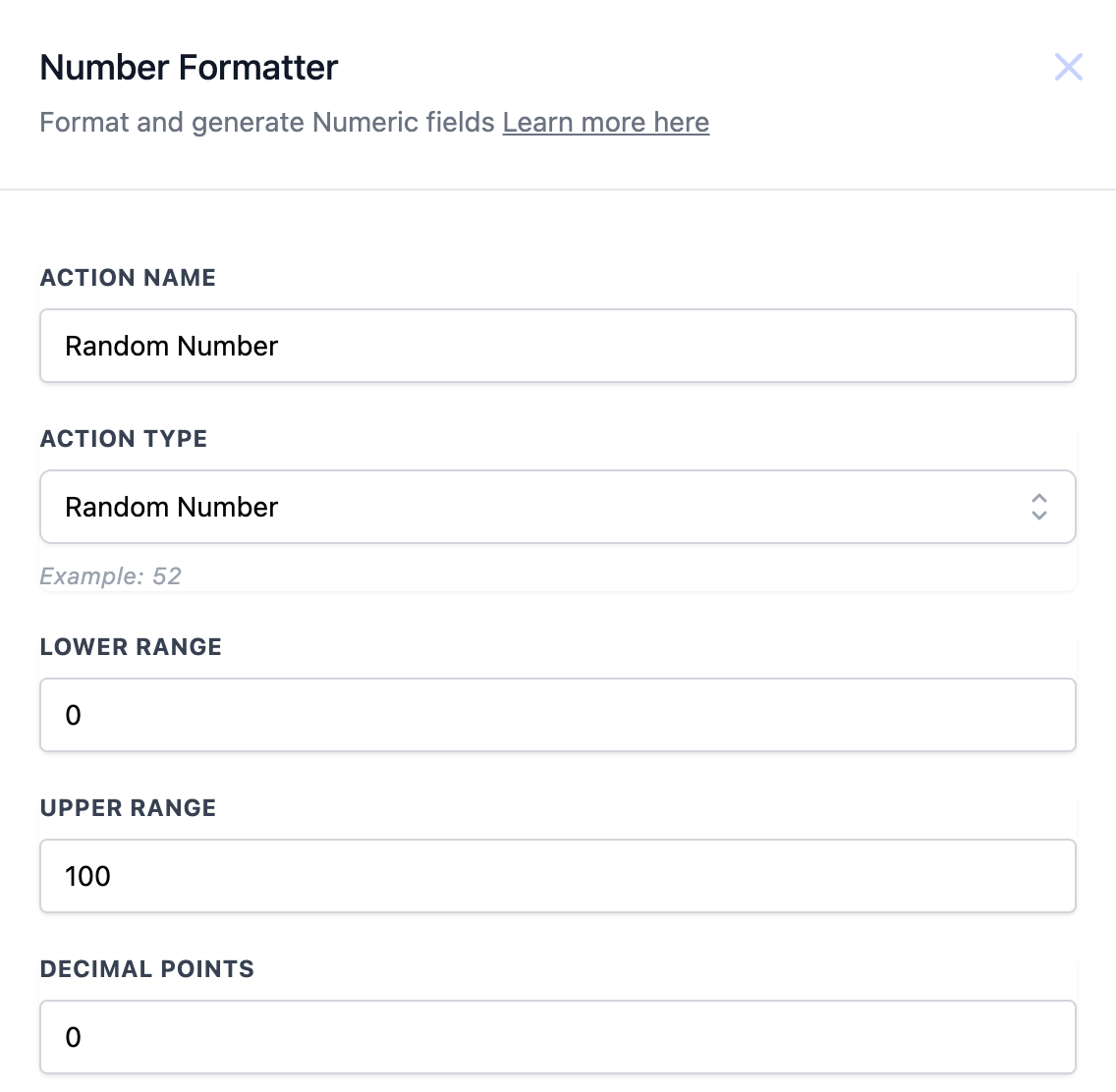Open the Action Type dropdown
Image resolution: width=1116 pixels, height=1092 pixels.
(557, 507)
